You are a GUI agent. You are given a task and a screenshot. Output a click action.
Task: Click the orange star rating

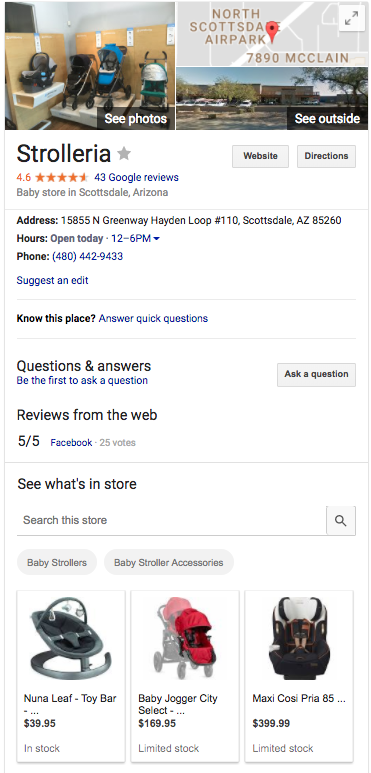click(x=62, y=177)
